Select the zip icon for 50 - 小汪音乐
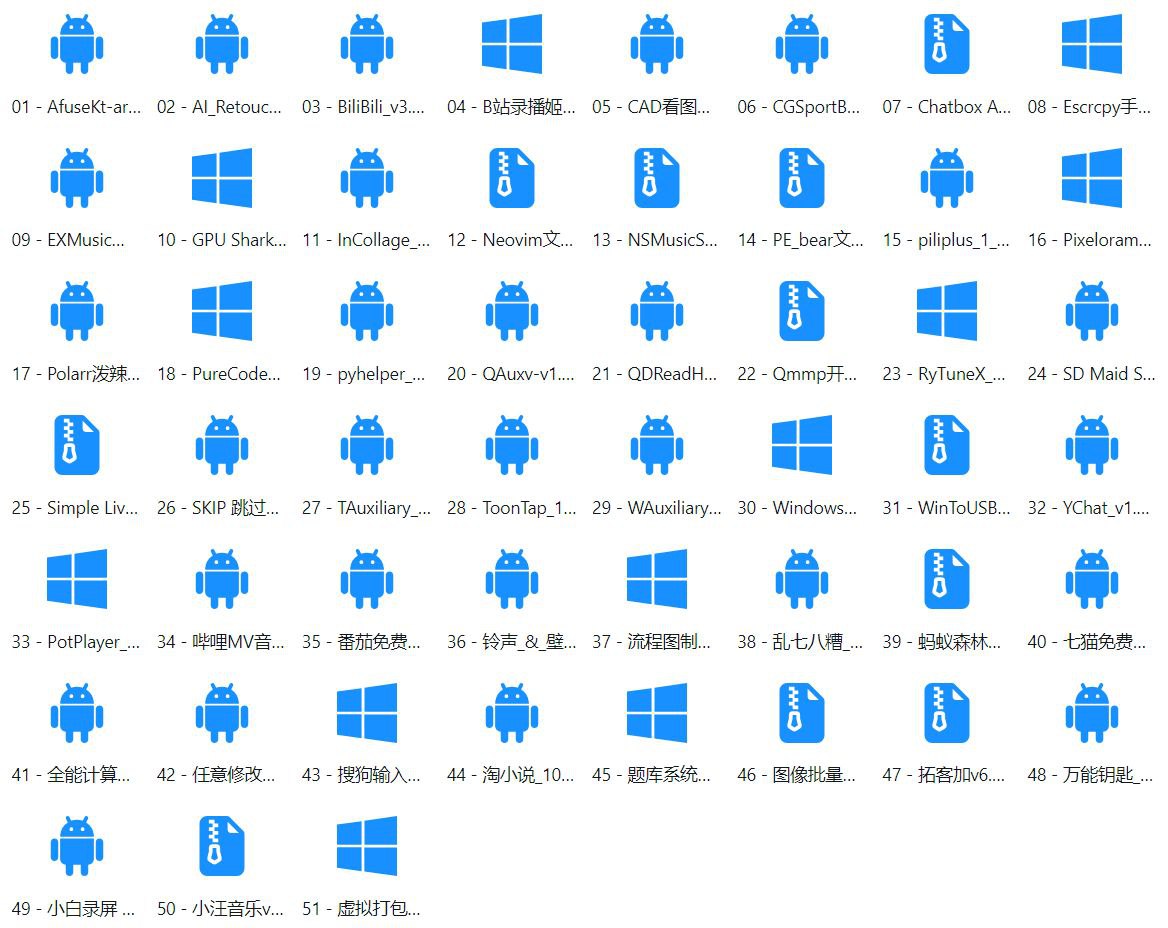Screen dimensions: 1168x928 point(222,846)
